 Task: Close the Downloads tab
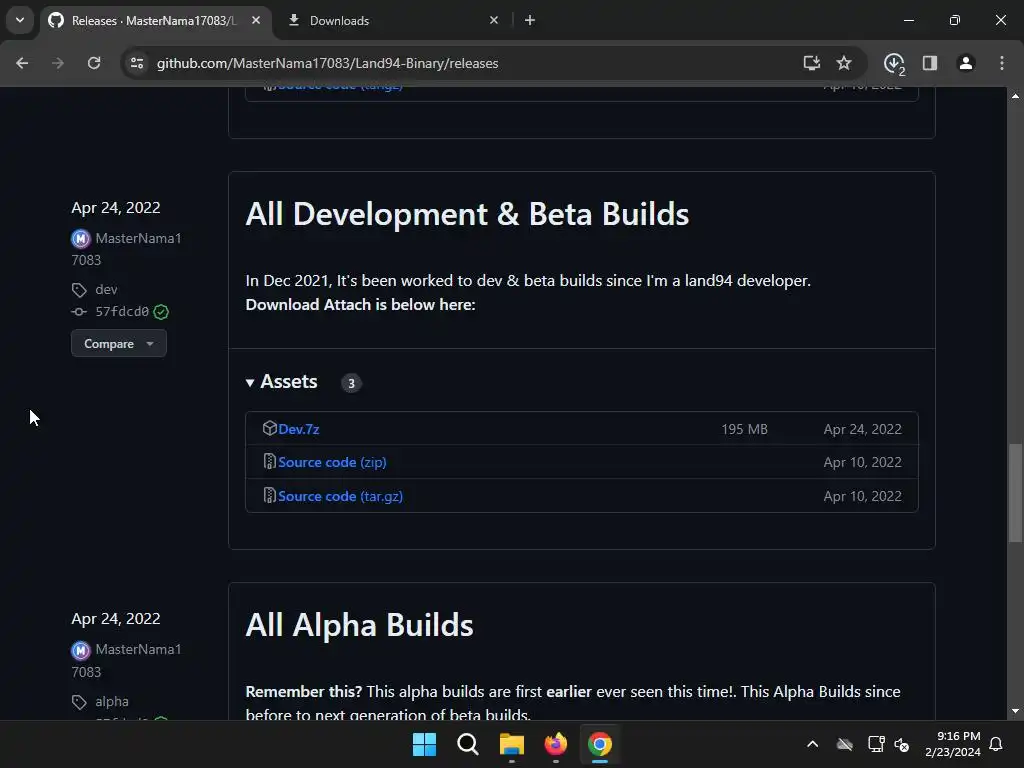[494, 20]
